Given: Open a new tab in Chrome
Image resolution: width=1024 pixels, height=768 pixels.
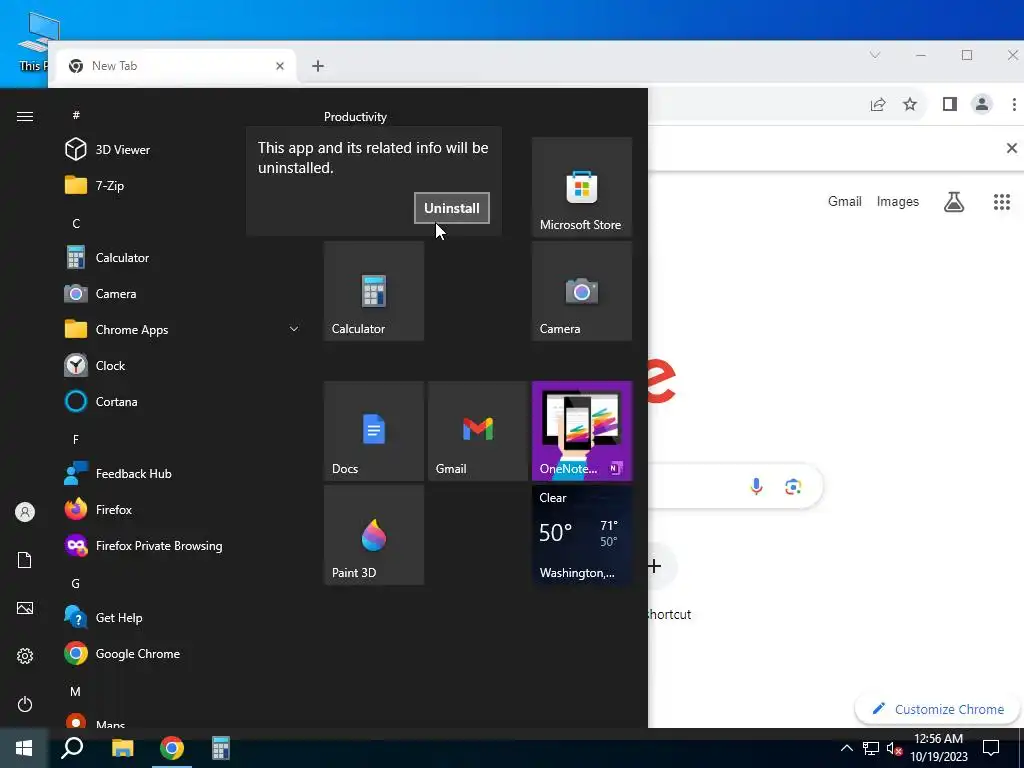Looking at the screenshot, I should pyautogui.click(x=317, y=66).
